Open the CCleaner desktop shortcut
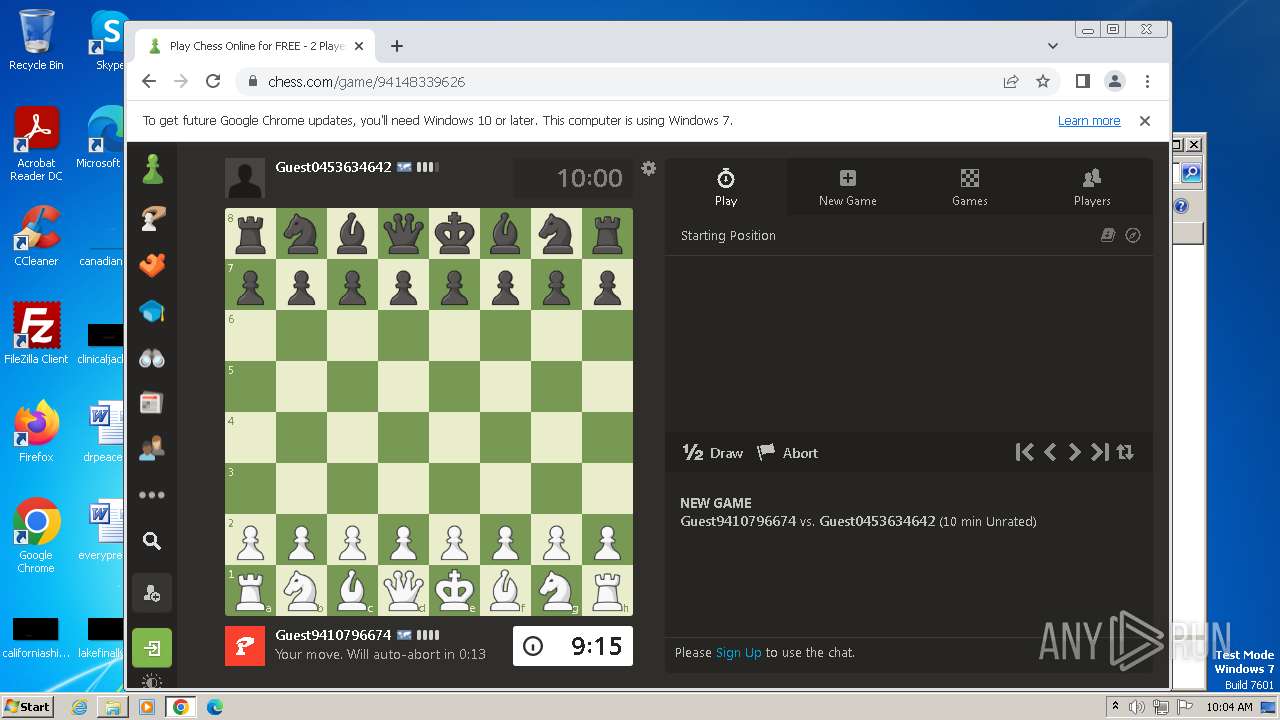 pos(36,236)
